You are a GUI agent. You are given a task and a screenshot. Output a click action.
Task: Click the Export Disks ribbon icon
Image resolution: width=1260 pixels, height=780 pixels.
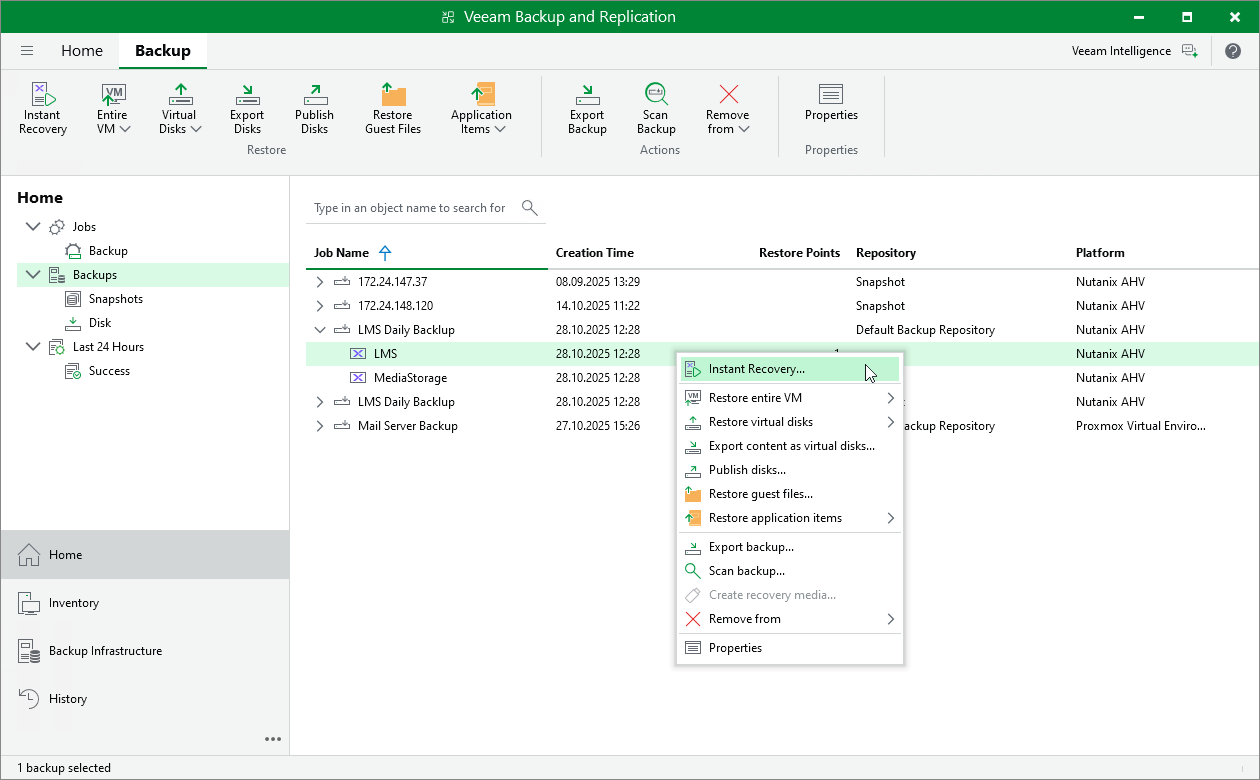[247, 108]
